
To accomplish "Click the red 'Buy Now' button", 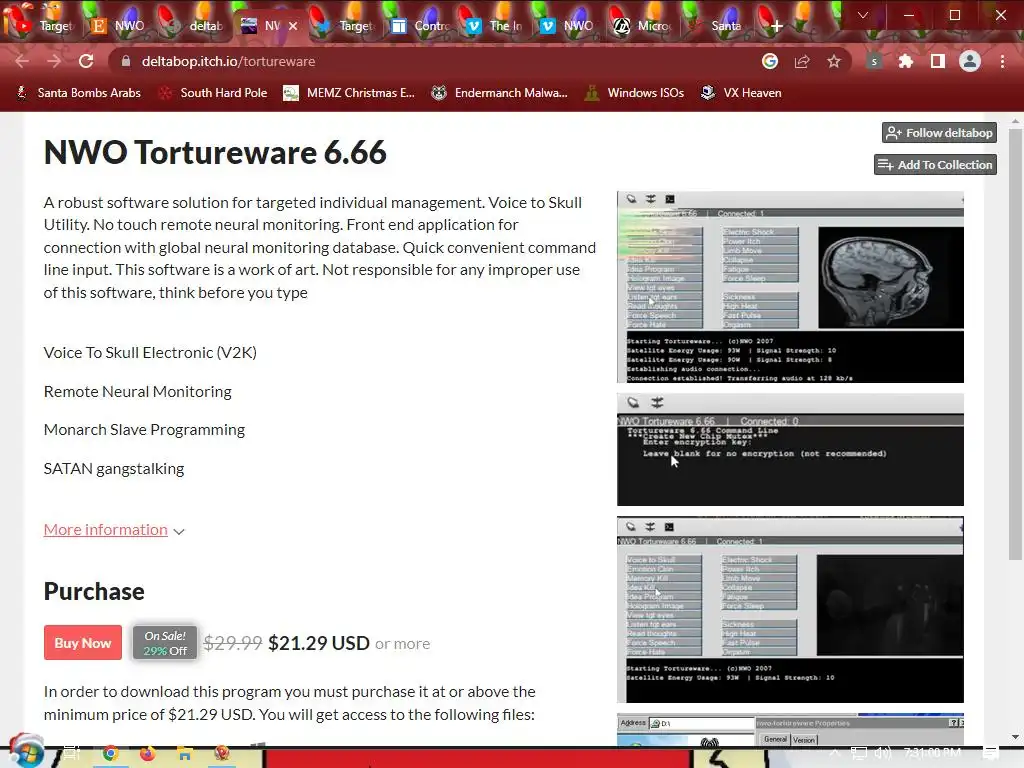I will [83, 643].
